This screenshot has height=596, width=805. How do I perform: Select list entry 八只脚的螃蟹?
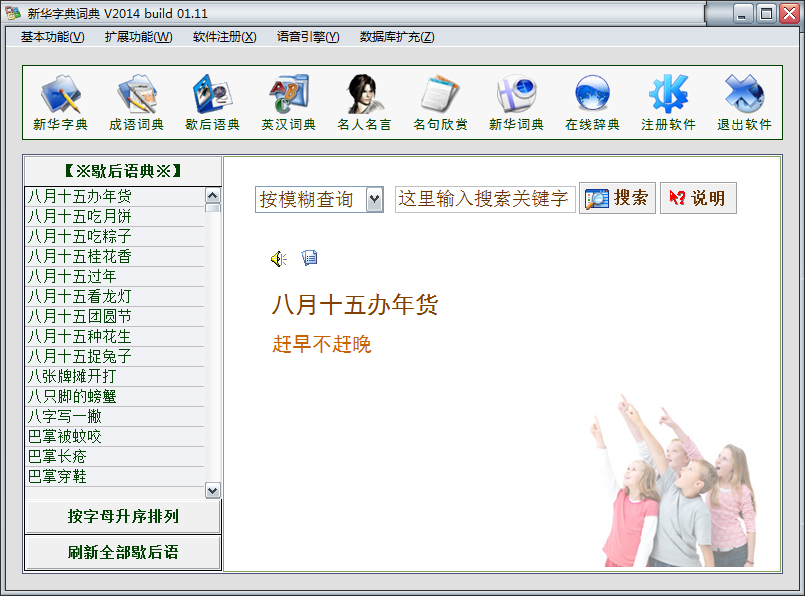pyautogui.click(x=115, y=396)
